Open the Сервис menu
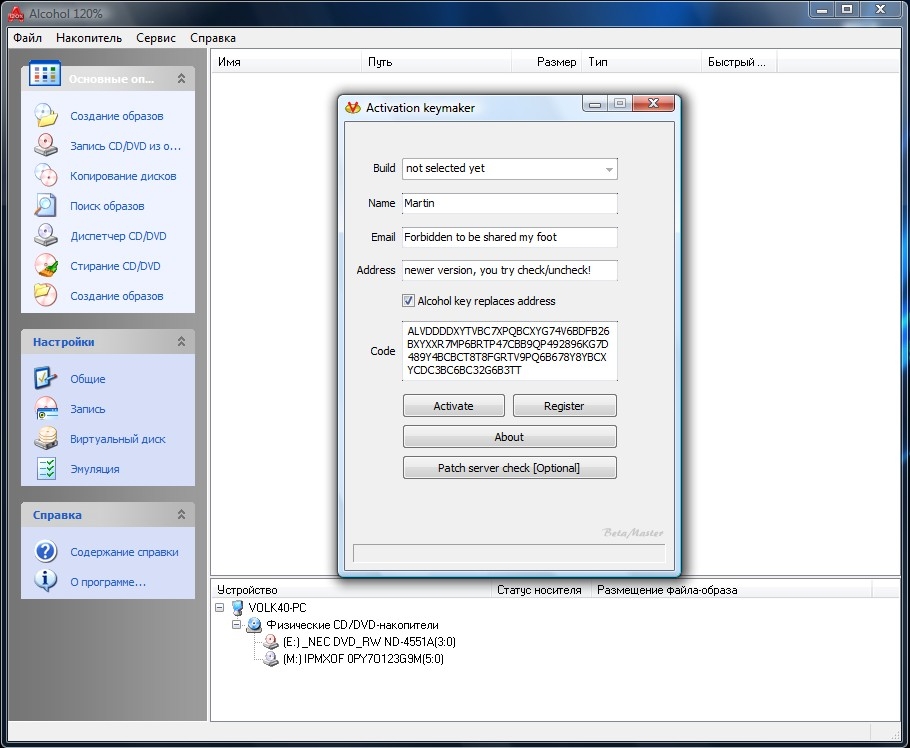Screen dimensions: 910x748 tap(156, 38)
